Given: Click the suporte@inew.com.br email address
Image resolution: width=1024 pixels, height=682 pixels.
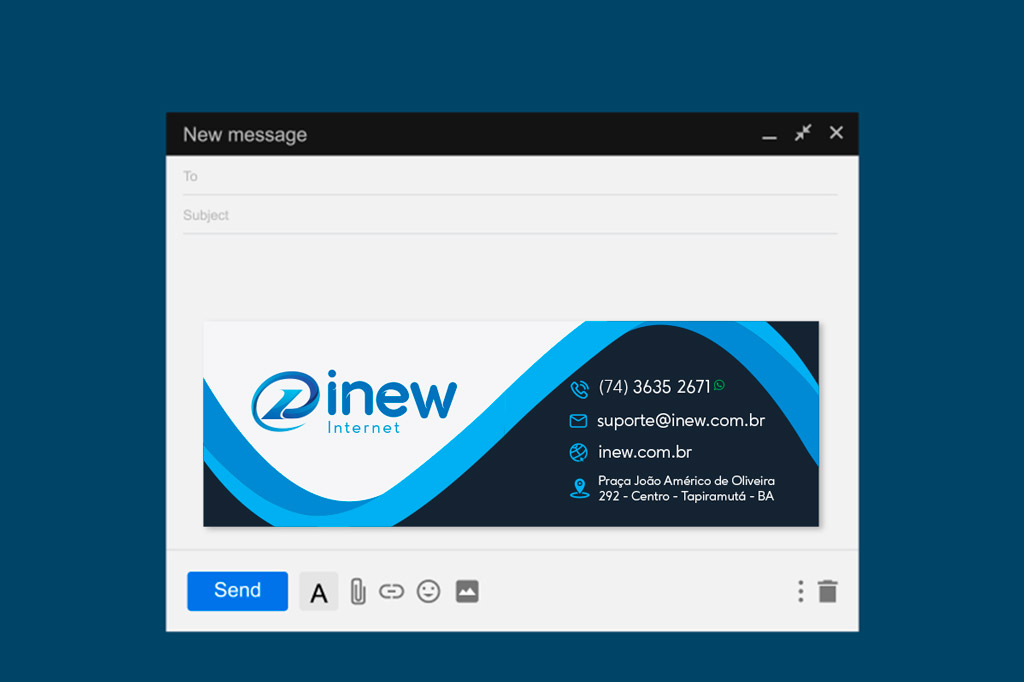Looking at the screenshot, I should 680,421.
